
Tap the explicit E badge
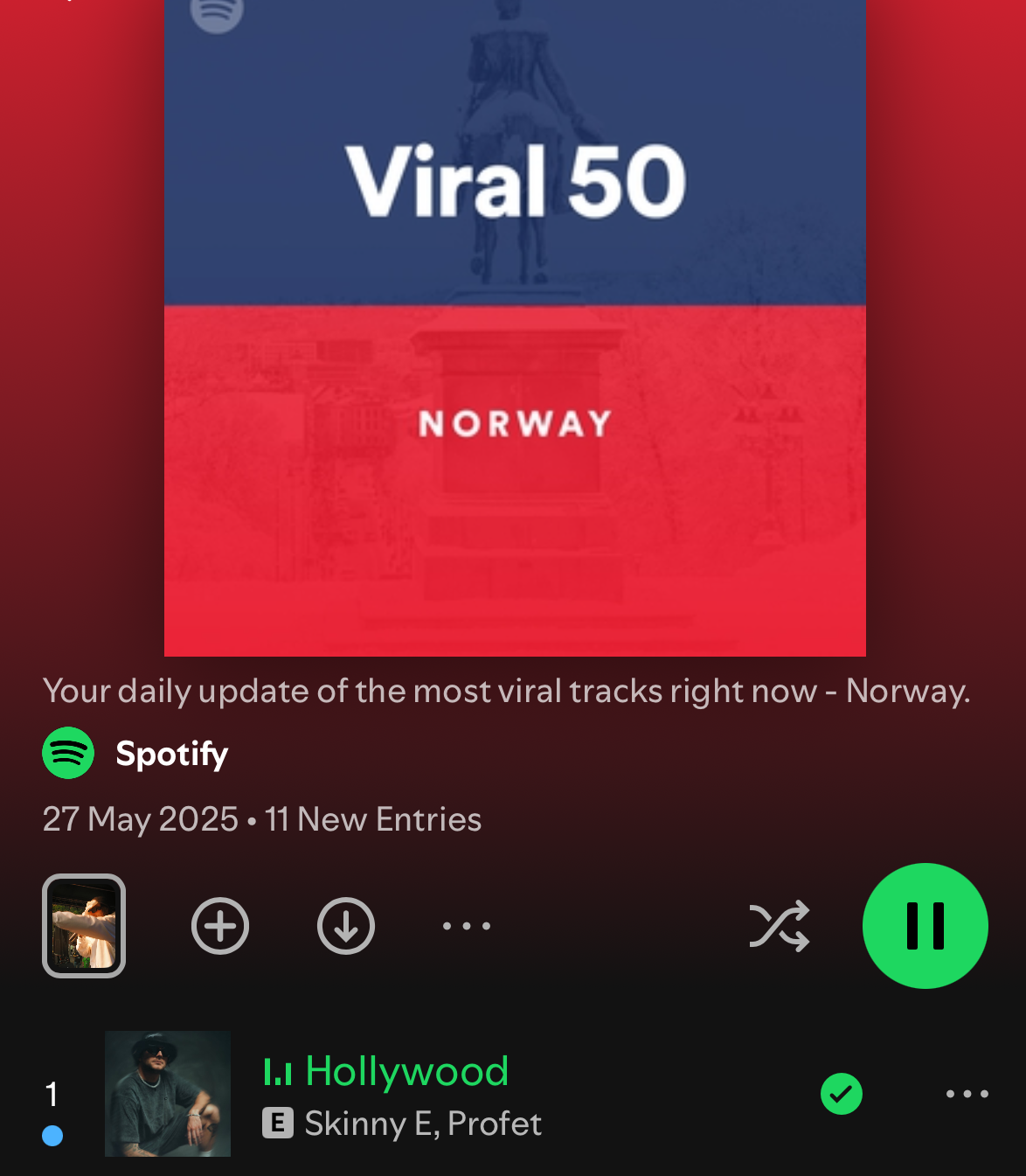[278, 1124]
